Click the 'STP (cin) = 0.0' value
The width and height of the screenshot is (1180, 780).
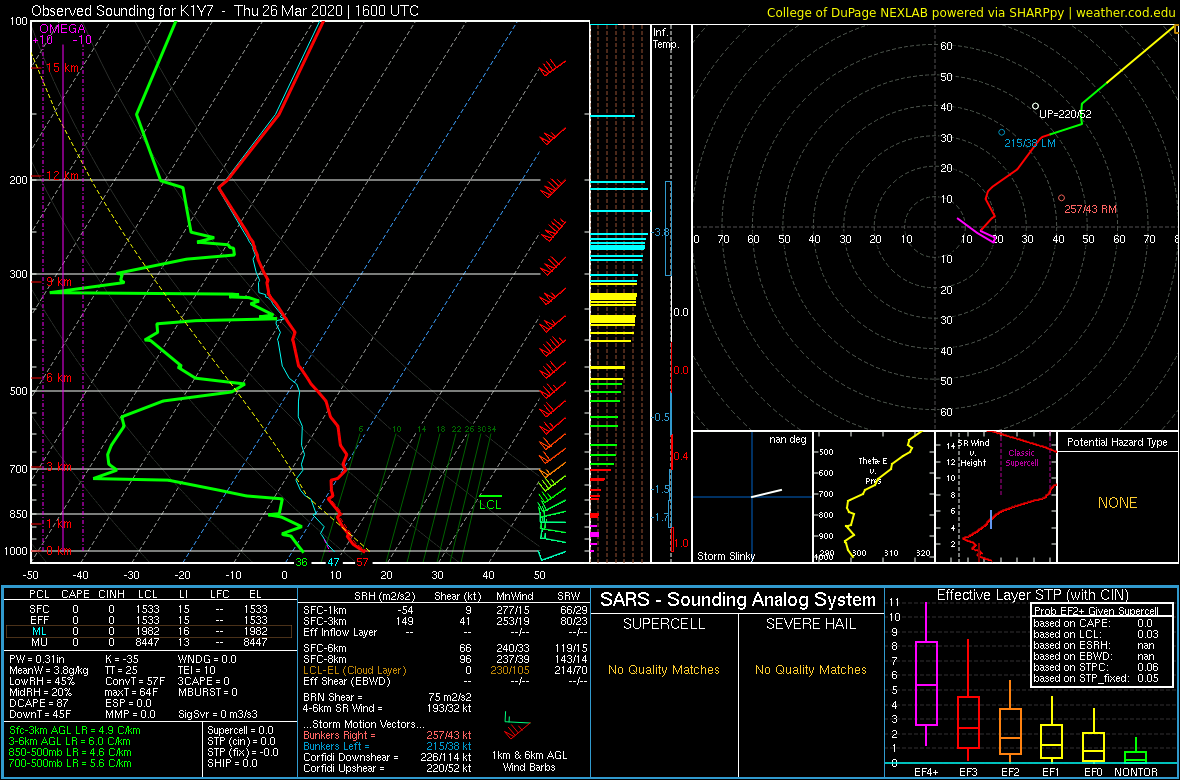241,741
